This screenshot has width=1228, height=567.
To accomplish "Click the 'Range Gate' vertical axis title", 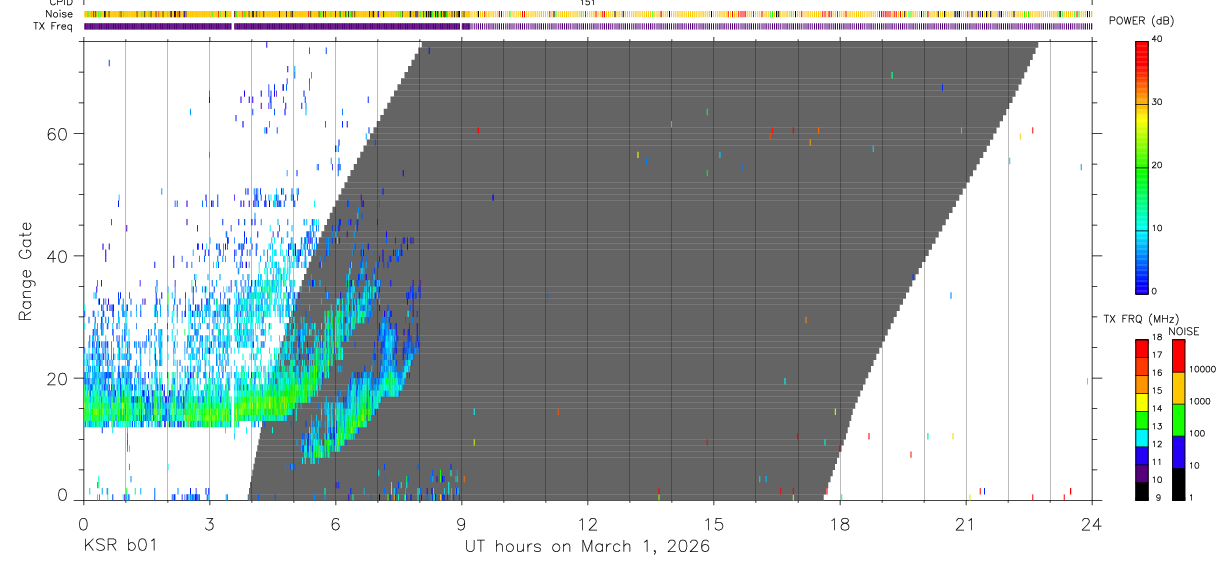I will [x=26, y=270].
